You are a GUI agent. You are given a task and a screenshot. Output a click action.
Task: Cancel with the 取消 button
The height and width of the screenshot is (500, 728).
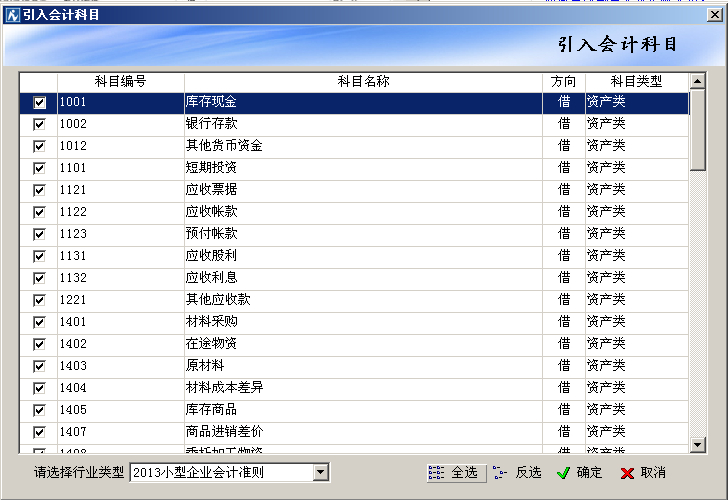coord(644,473)
